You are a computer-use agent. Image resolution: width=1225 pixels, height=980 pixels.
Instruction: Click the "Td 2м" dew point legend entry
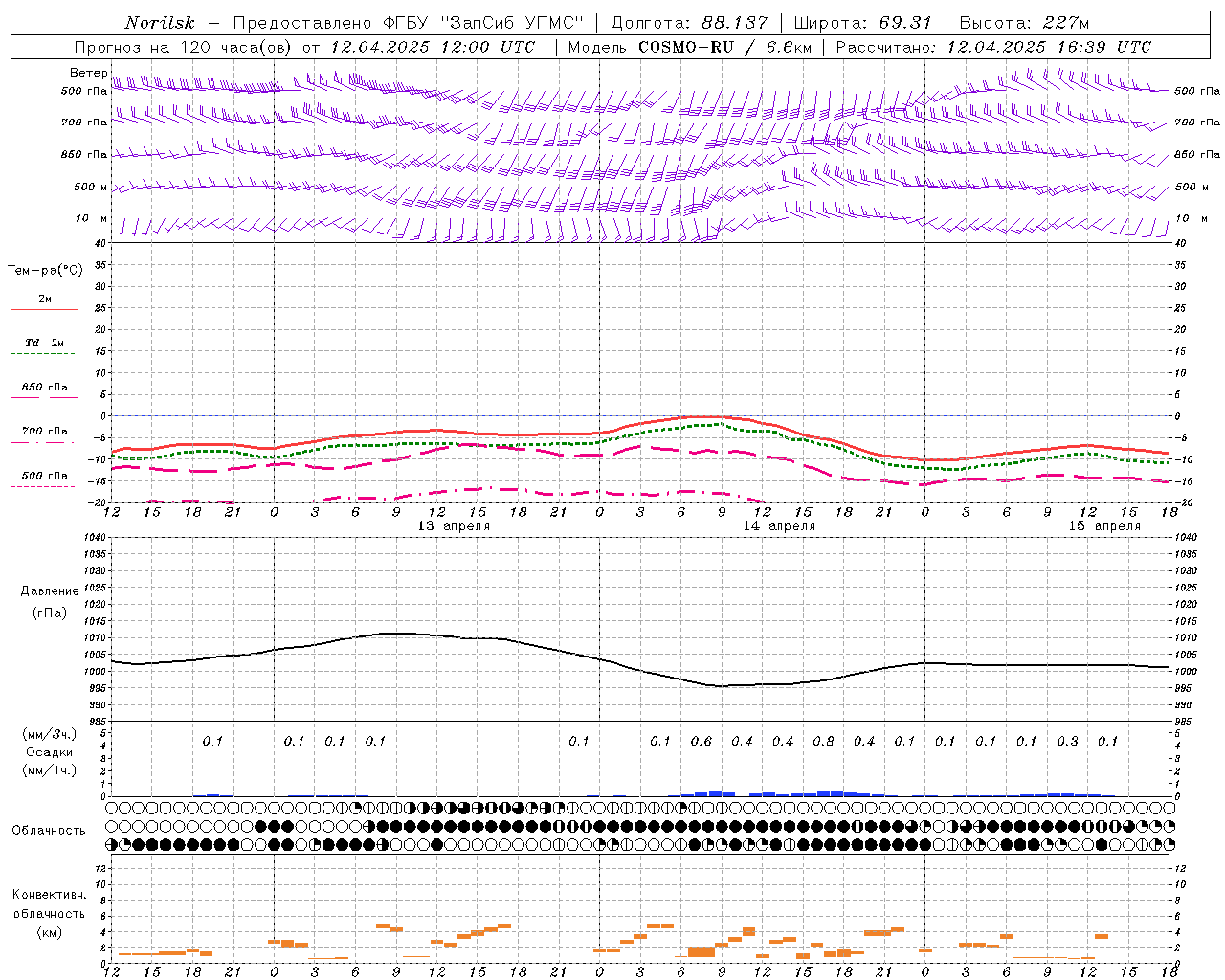pyautogui.click(x=44, y=343)
